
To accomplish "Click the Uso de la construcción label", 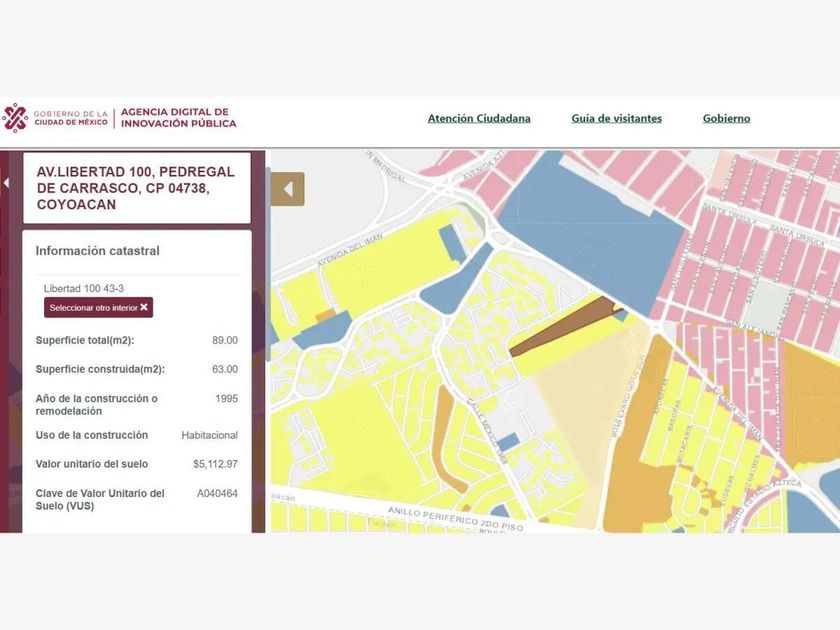I will pyautogui.click(x=92, y=435).
